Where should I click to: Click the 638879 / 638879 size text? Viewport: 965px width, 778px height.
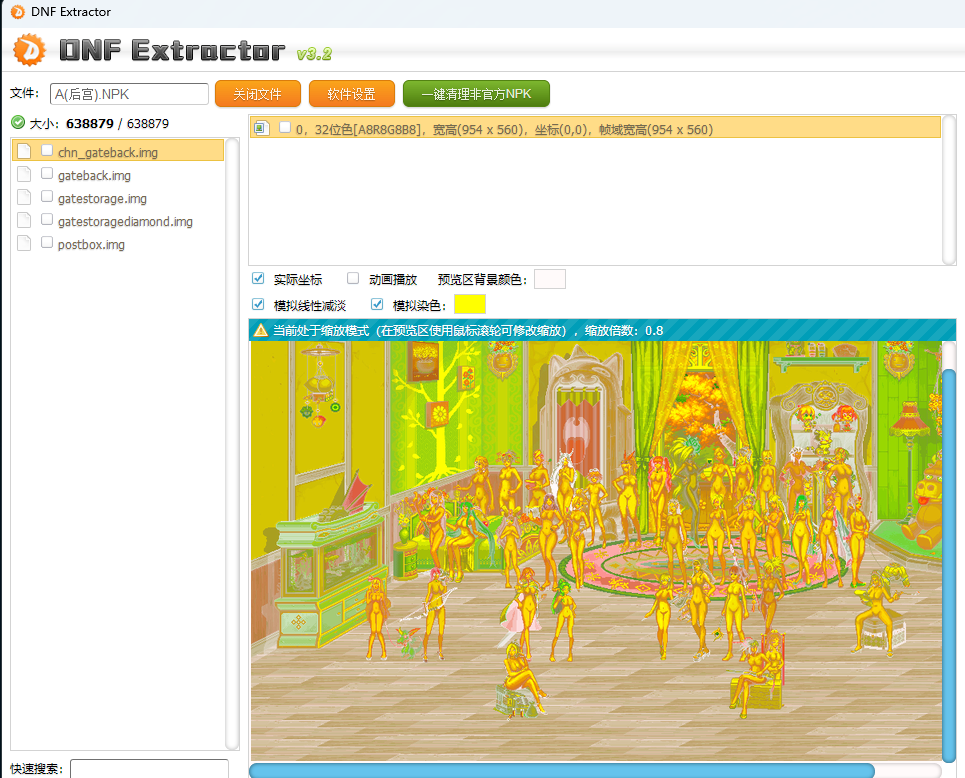[118, 124]
